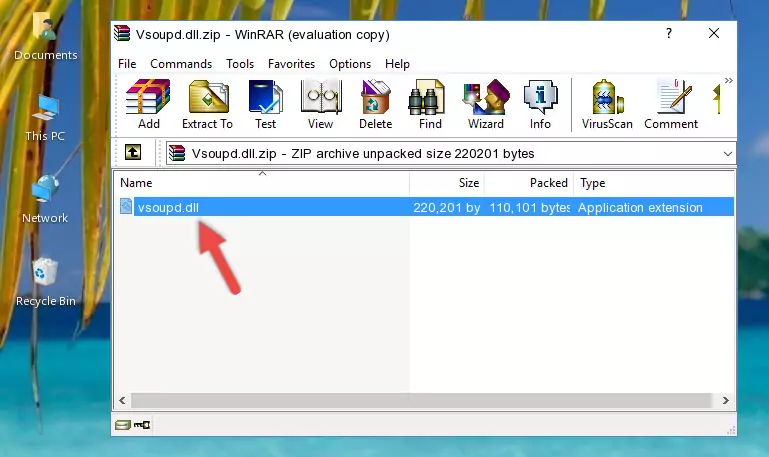Open the Comment tool
This screenshot has width=769, height=457.
coord(671,104)
